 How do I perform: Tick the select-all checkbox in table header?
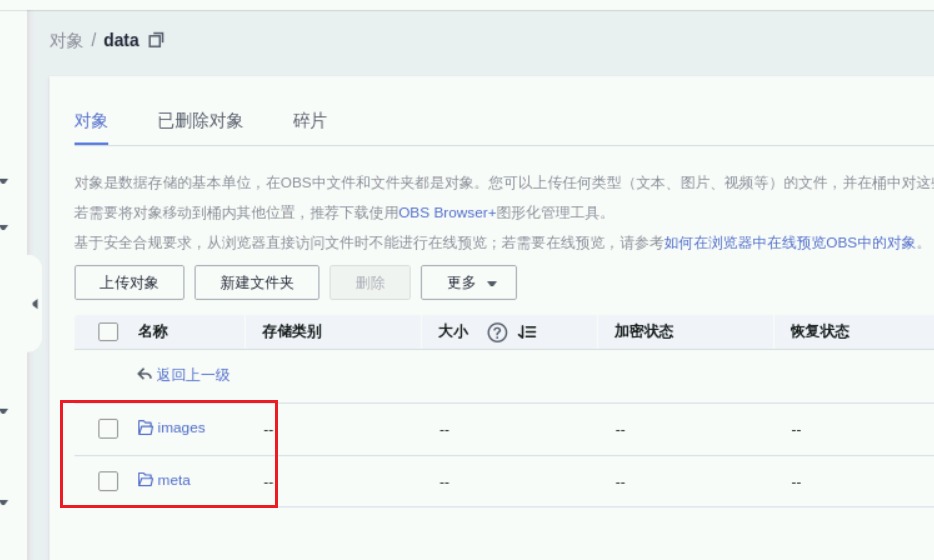coord(108,332)
